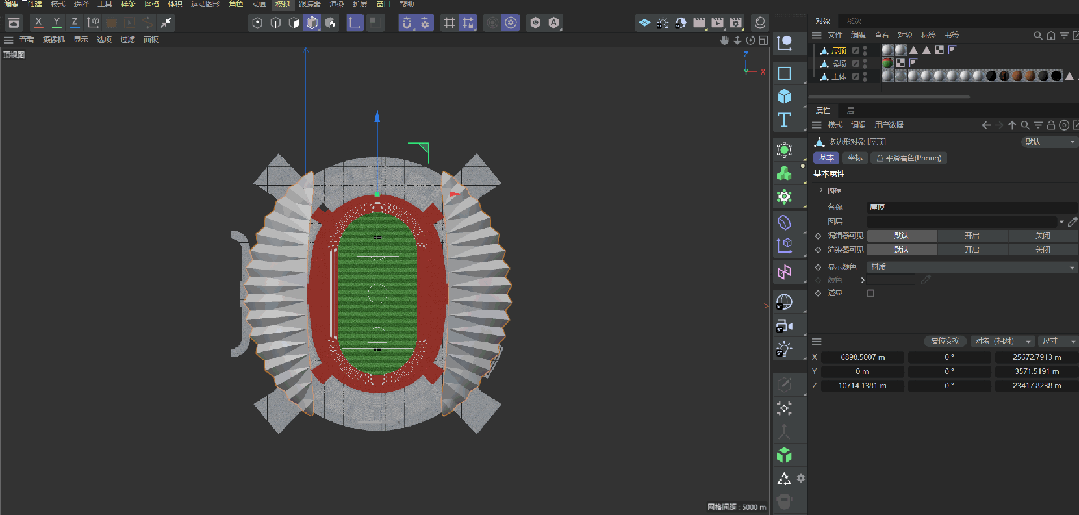1079x515 pixels.
Task: Select the Cube primitive tool
Action: [785, 96]
